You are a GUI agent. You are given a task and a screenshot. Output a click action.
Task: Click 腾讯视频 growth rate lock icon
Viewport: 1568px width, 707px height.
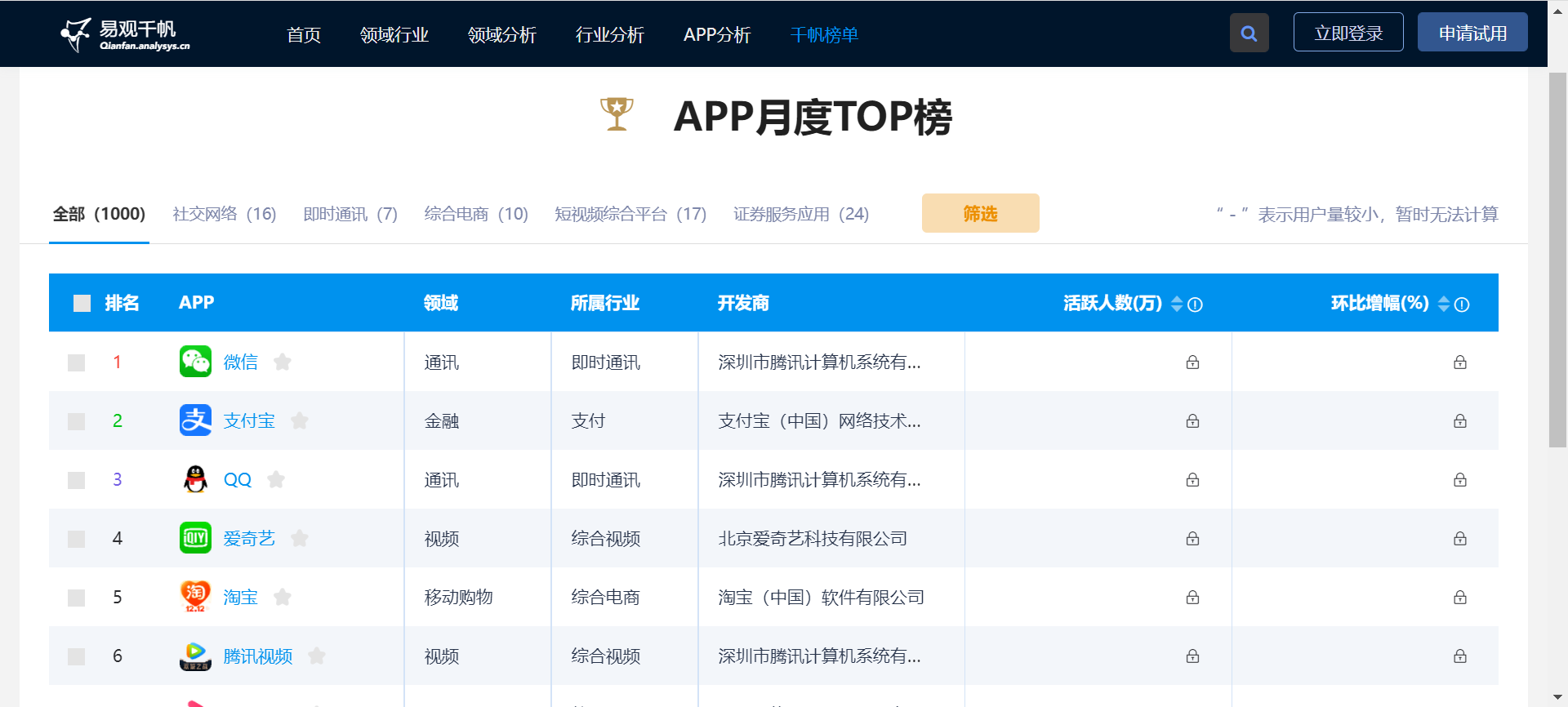(x=1460, y=656)
